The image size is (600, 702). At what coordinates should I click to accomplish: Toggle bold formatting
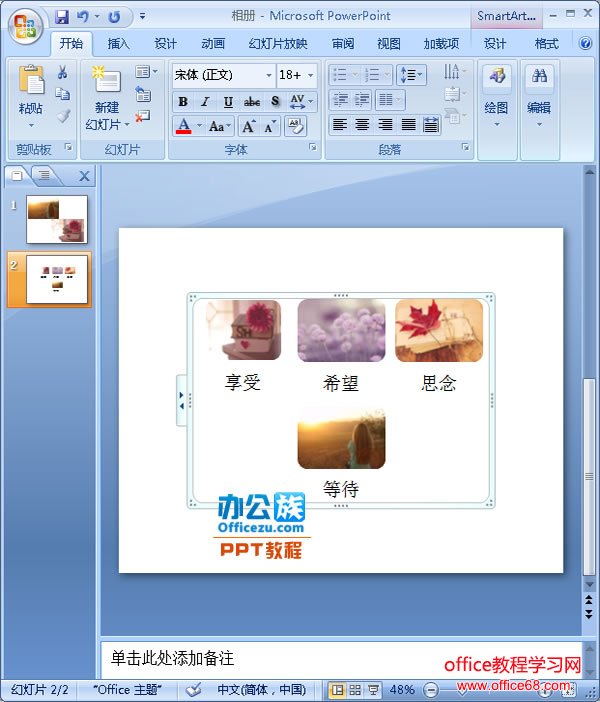(183, 102)
